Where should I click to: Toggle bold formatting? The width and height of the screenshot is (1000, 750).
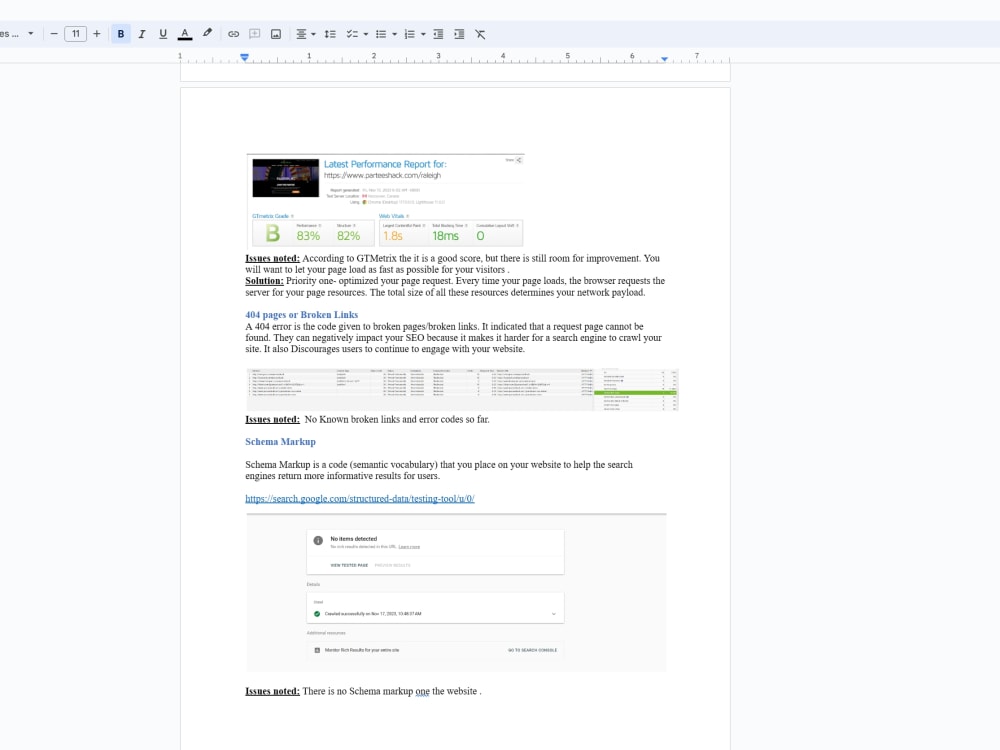pyautogui.click(x=121, y=34)
